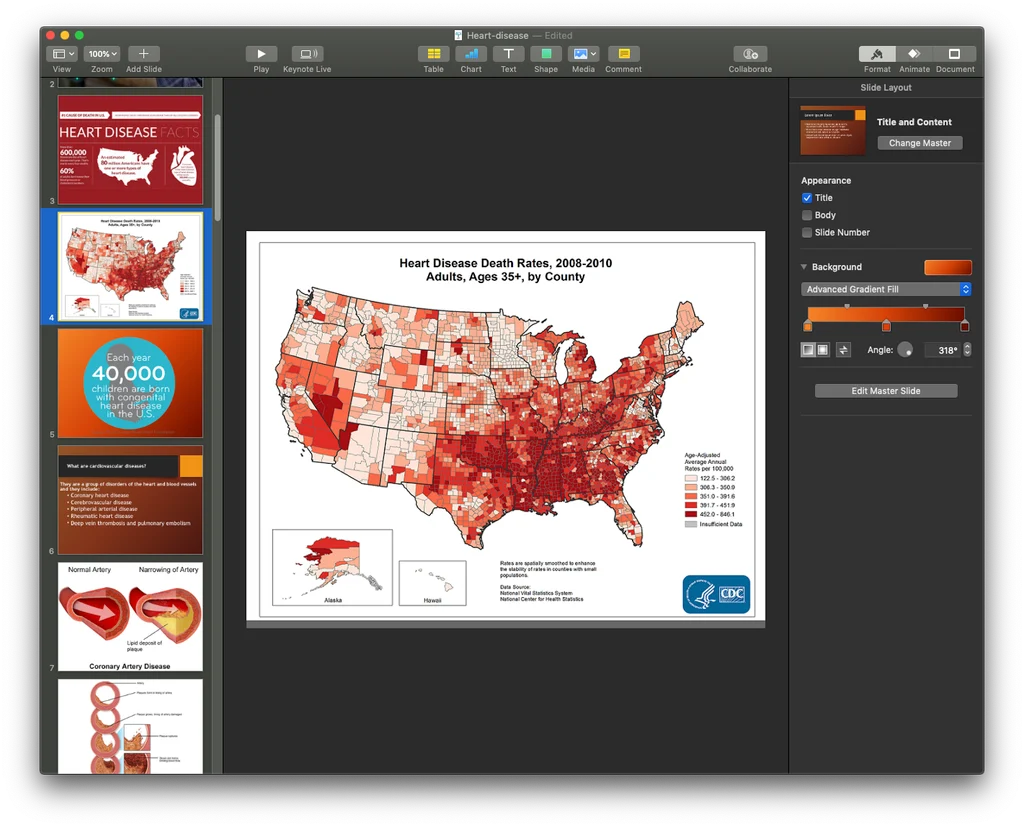The width and height of the screenshot is (1024, 827).
Task: Click the Change Master button
Action: 920,143
